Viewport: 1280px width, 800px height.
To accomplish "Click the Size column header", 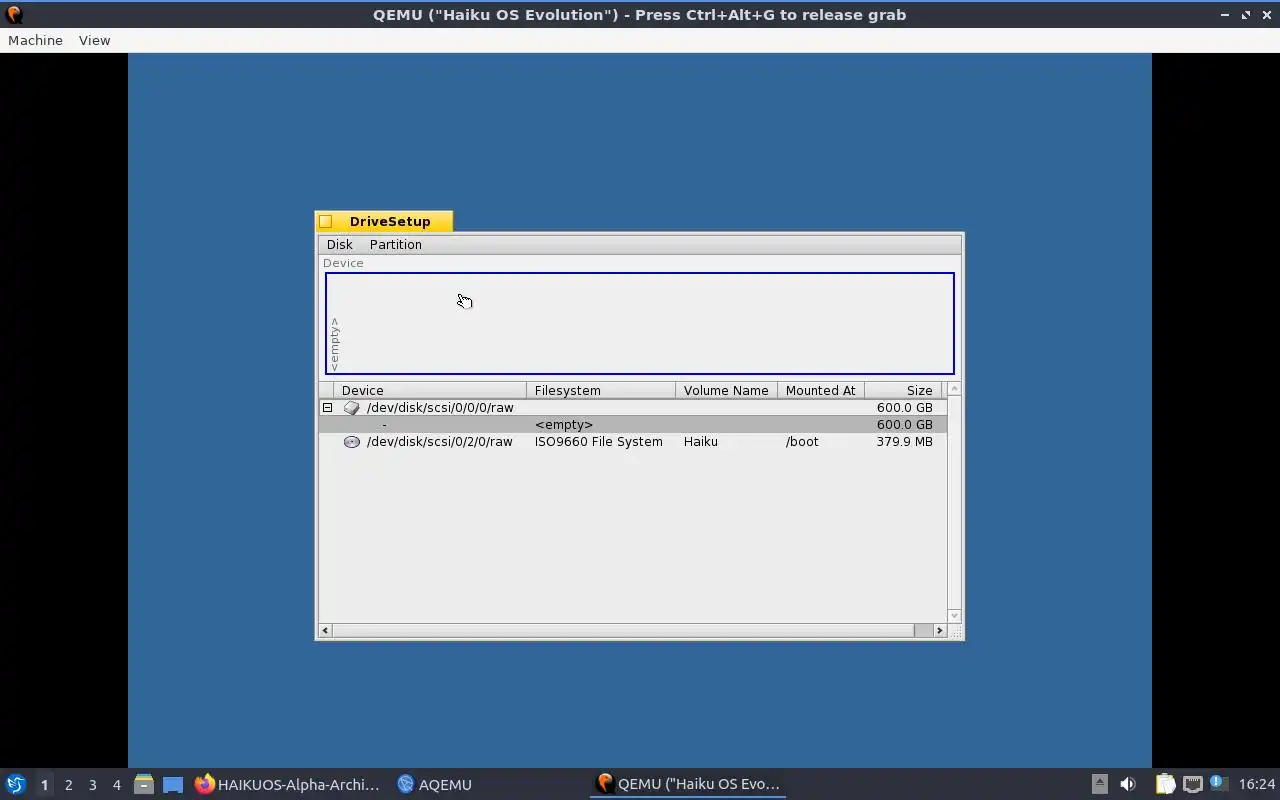I will coord(903,390).
